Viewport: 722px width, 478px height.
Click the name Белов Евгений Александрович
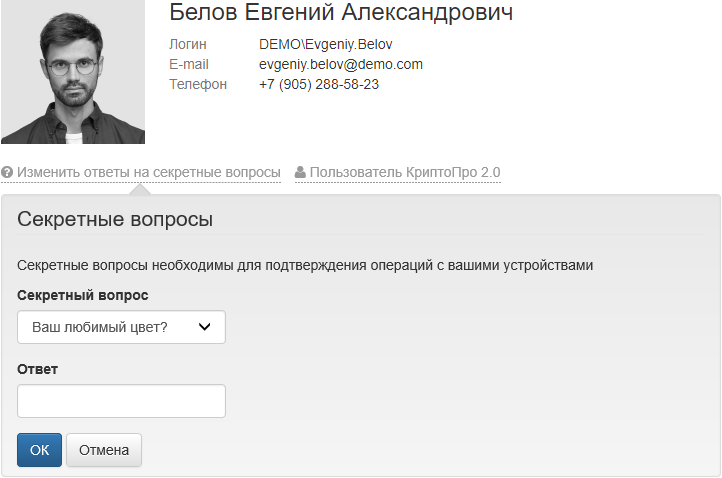[x=341, y=13]
